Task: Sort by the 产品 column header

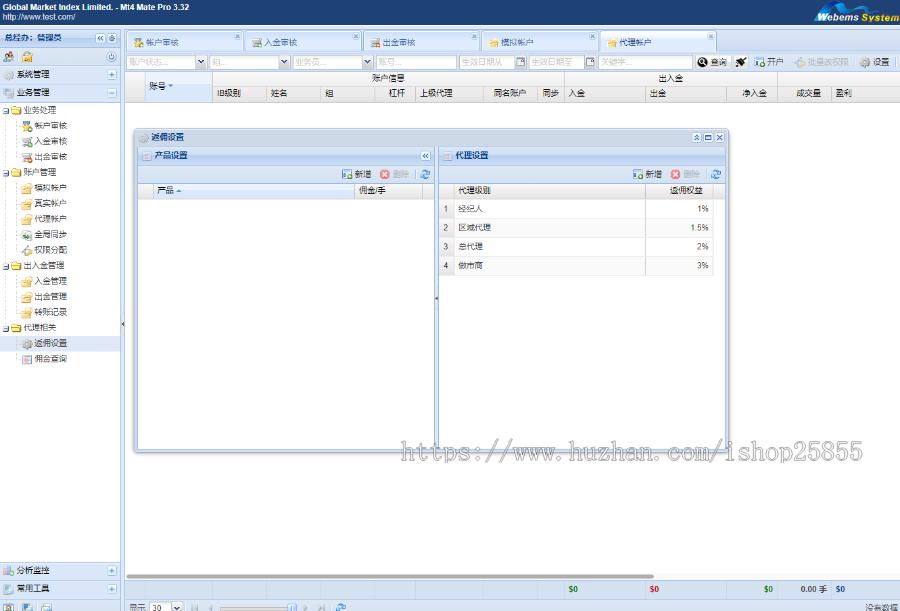Action: point(254,191)
